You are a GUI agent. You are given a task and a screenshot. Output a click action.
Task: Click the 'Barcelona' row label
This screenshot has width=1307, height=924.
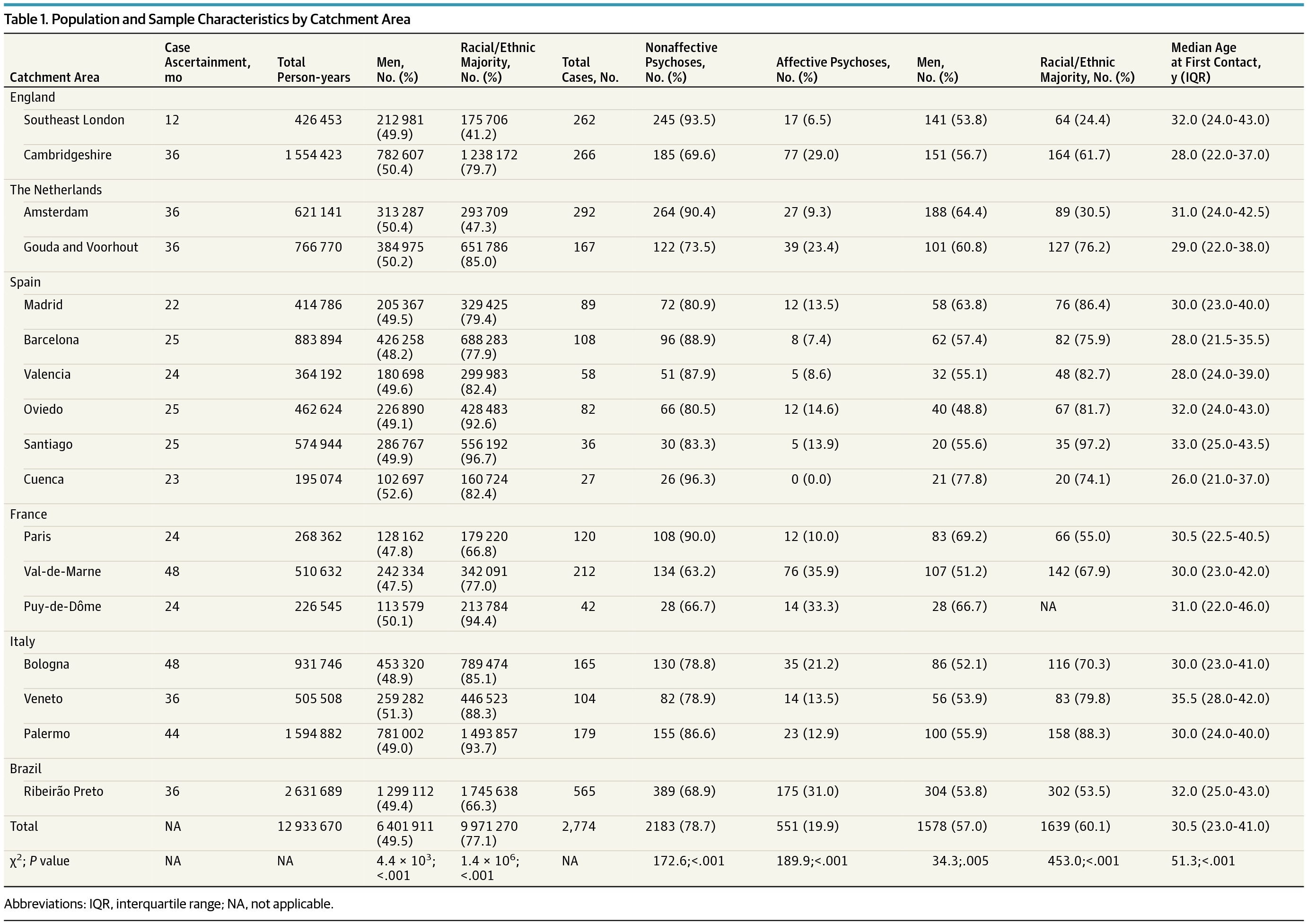point(51,340)
